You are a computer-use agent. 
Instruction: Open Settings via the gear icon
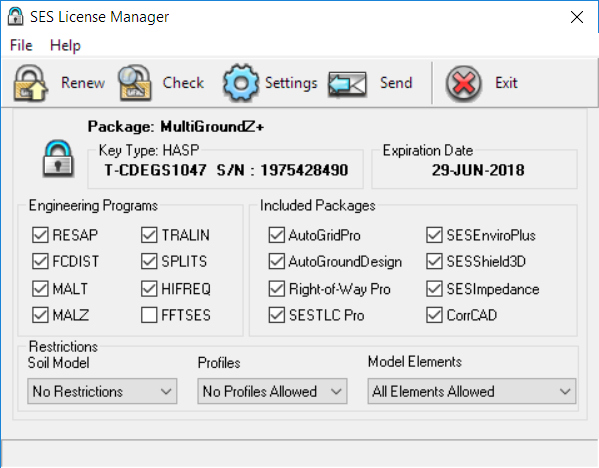point(241,83)
